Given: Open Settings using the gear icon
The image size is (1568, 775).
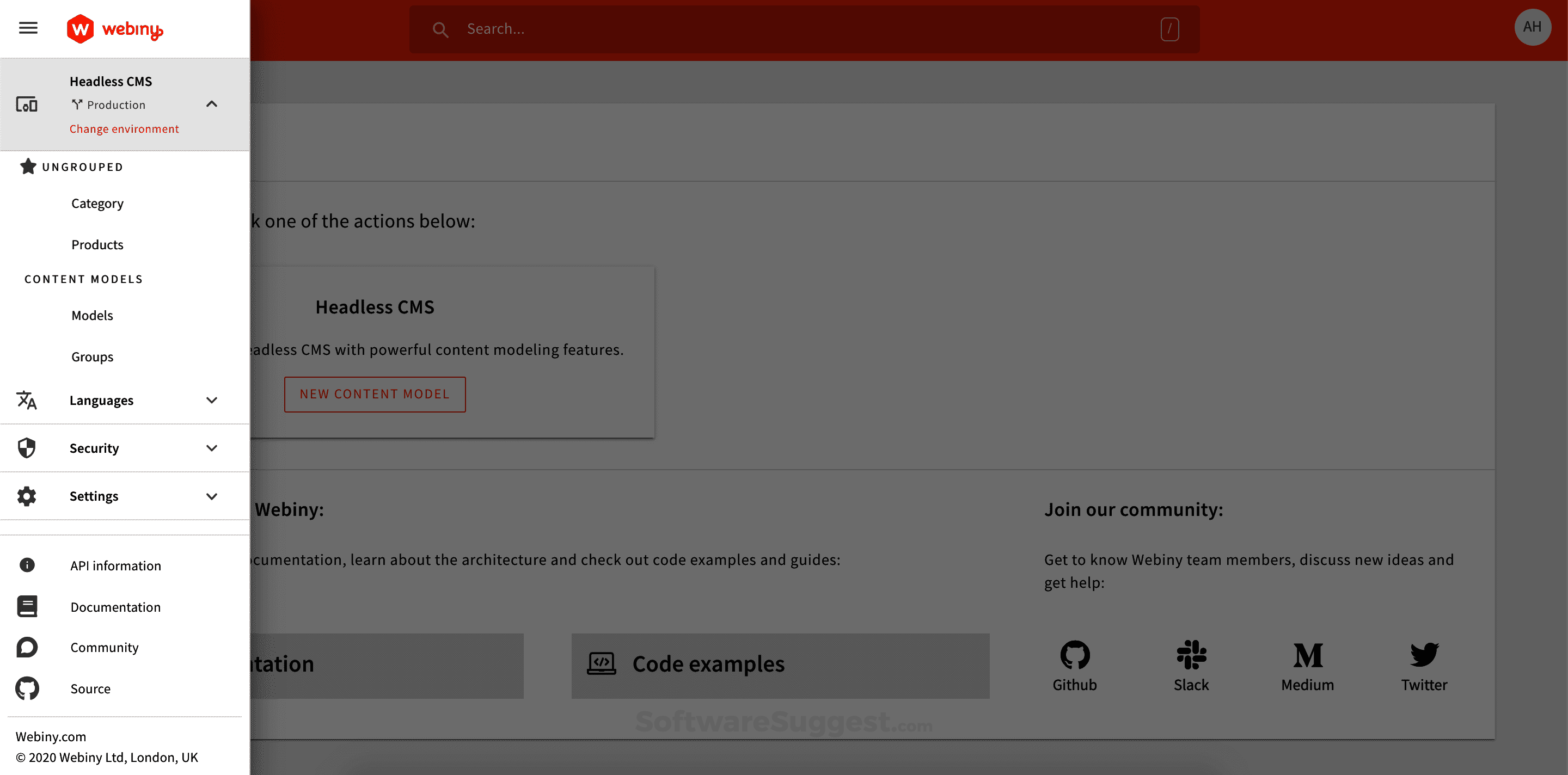Looking at the screenshot, I should coord(27,496).
